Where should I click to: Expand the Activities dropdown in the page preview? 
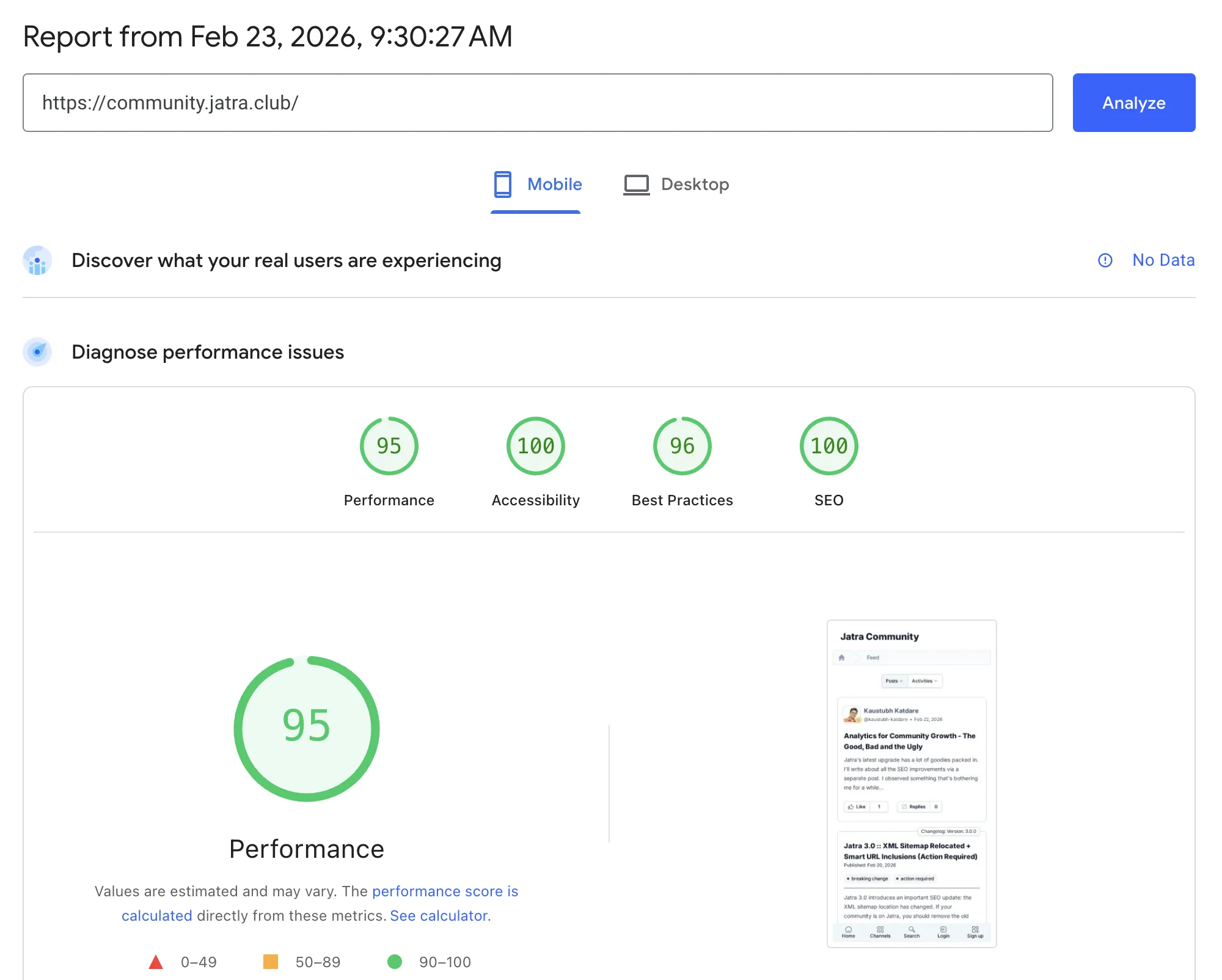(x=924, y=681)
